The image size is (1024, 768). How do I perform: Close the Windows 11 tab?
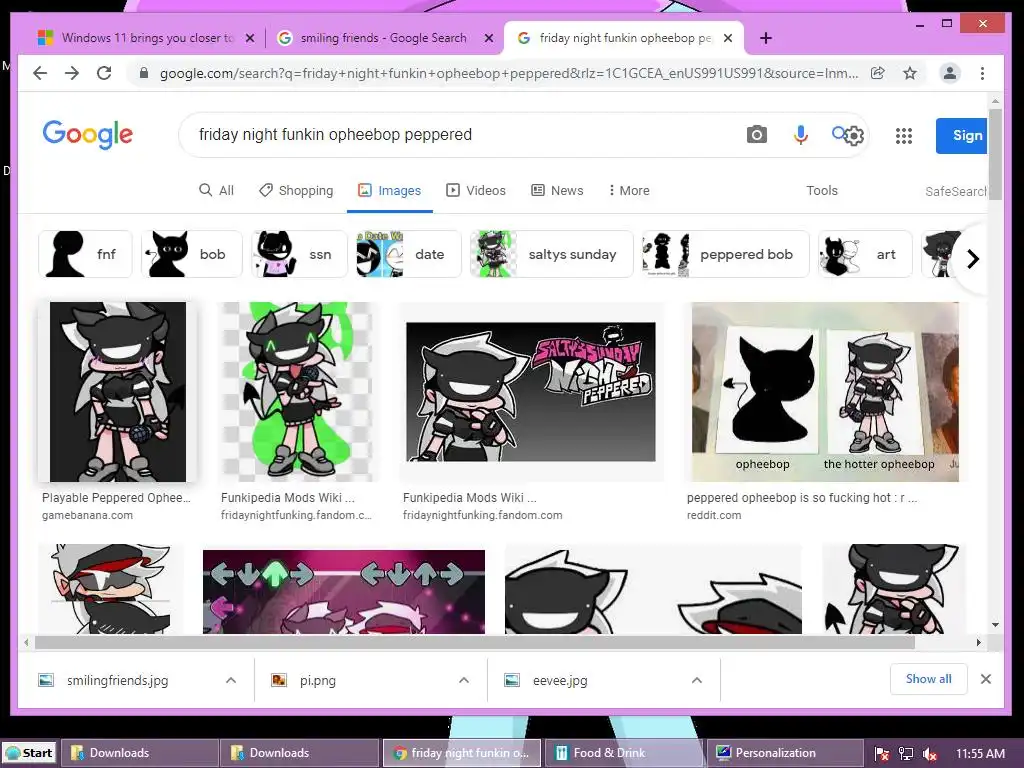[249, 39]
